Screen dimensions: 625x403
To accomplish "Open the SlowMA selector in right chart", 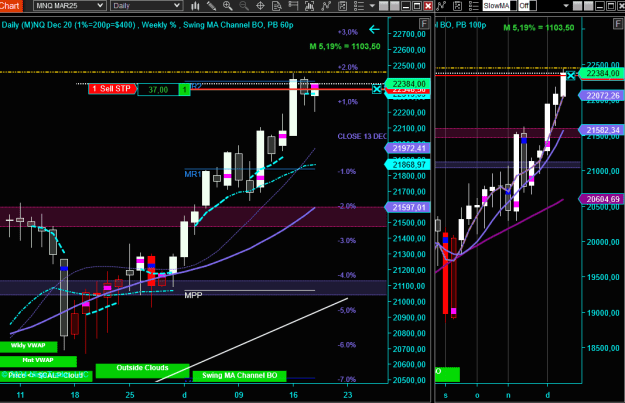I will click(x=499, y=6).
